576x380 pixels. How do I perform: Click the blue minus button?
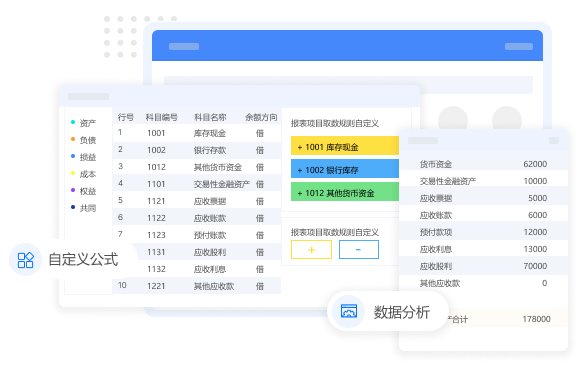359,250
